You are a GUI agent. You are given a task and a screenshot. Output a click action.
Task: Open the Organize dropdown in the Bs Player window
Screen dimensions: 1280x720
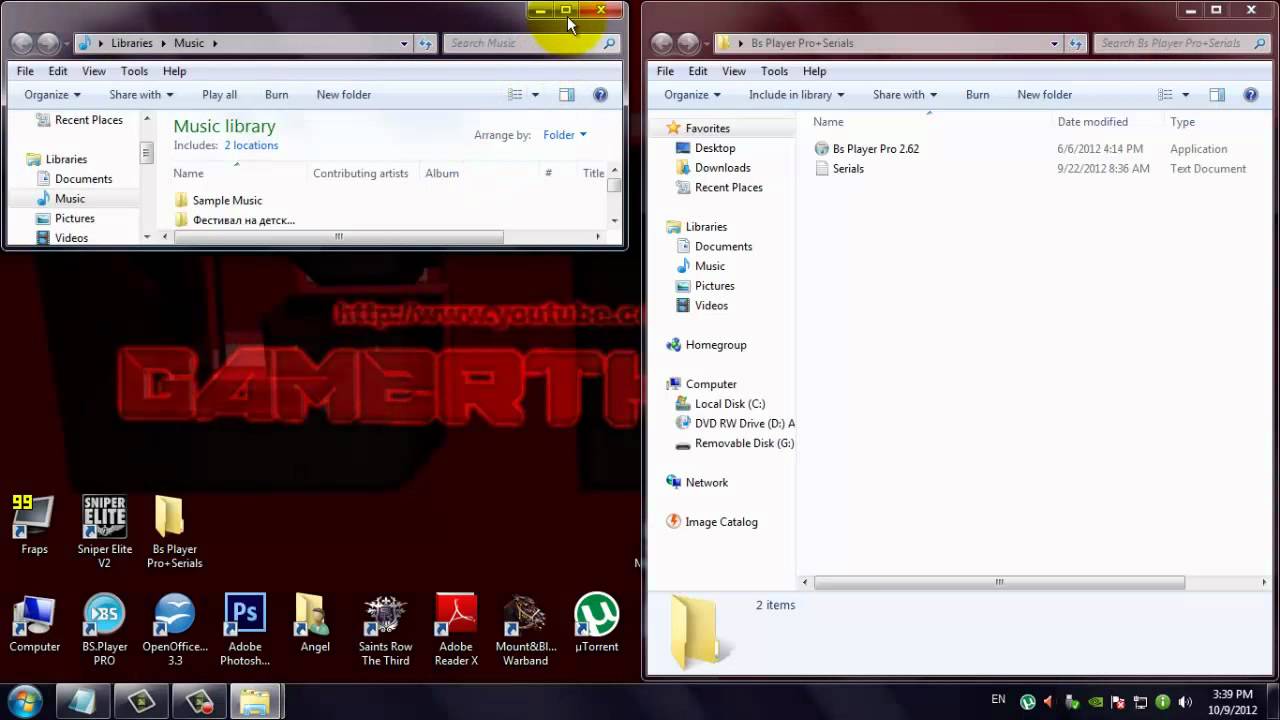(x=693, y=95)
